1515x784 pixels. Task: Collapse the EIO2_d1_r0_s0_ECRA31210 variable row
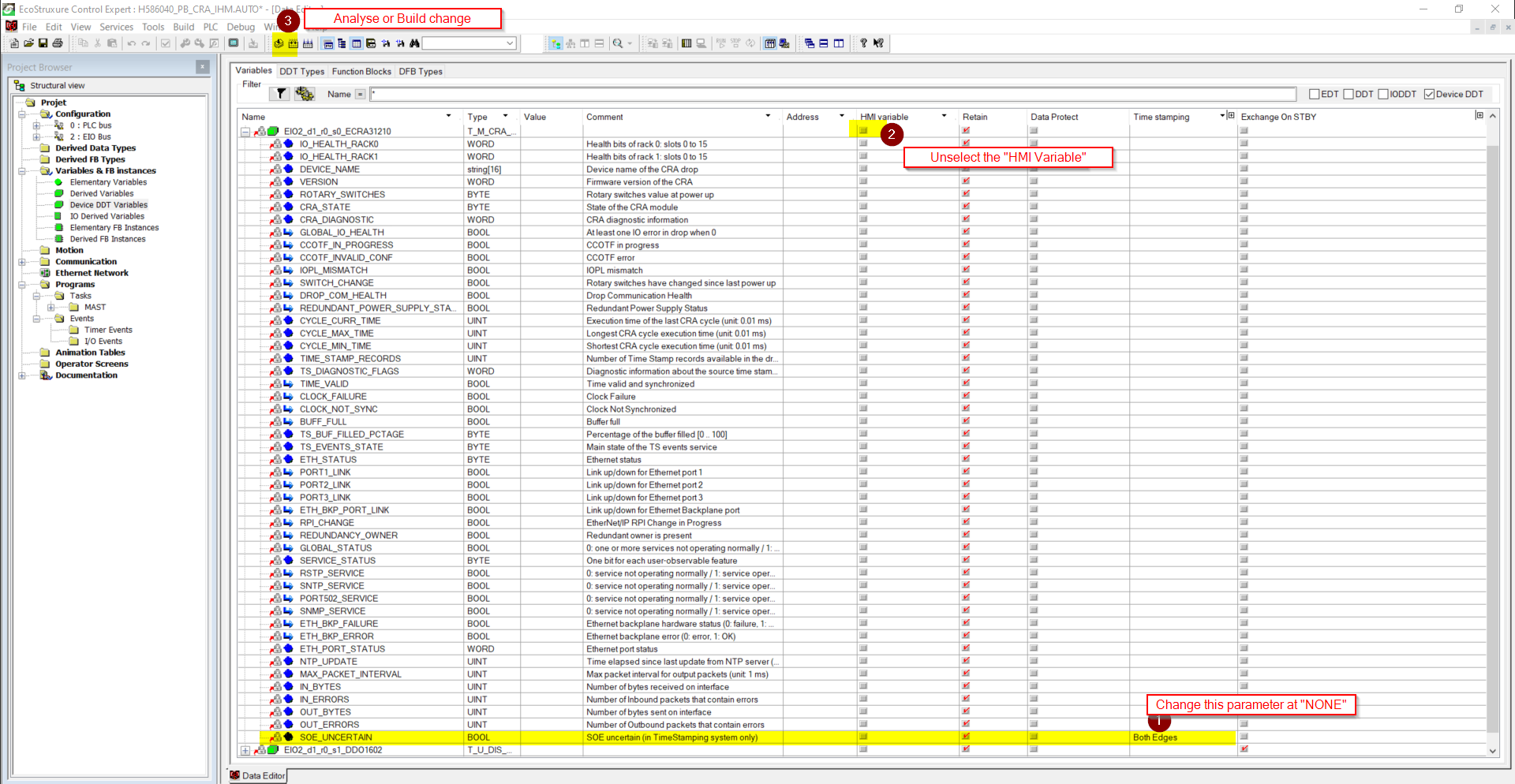(245, 132)
